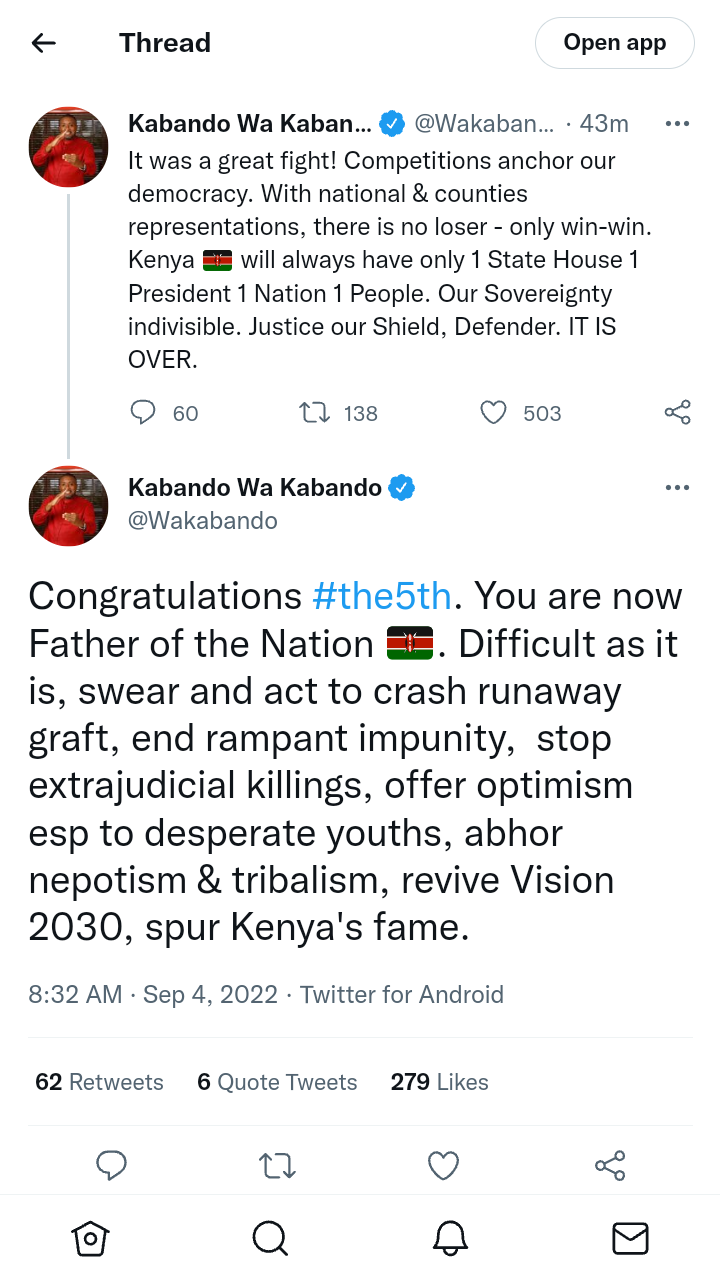Screen dimensions: 720x1281
Task: Open Kabando's profile picture on main tweet
Action: (68, 506)
